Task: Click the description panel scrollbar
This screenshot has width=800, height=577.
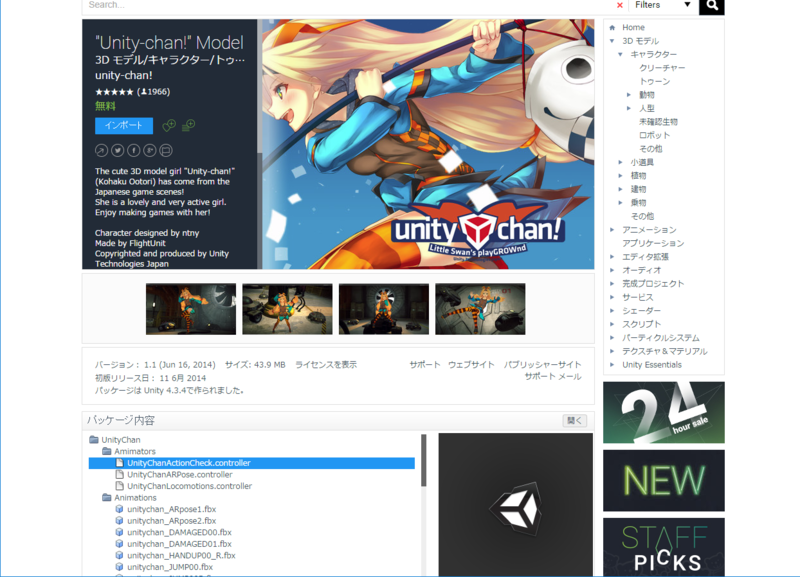Action: (x=260, y=87)
